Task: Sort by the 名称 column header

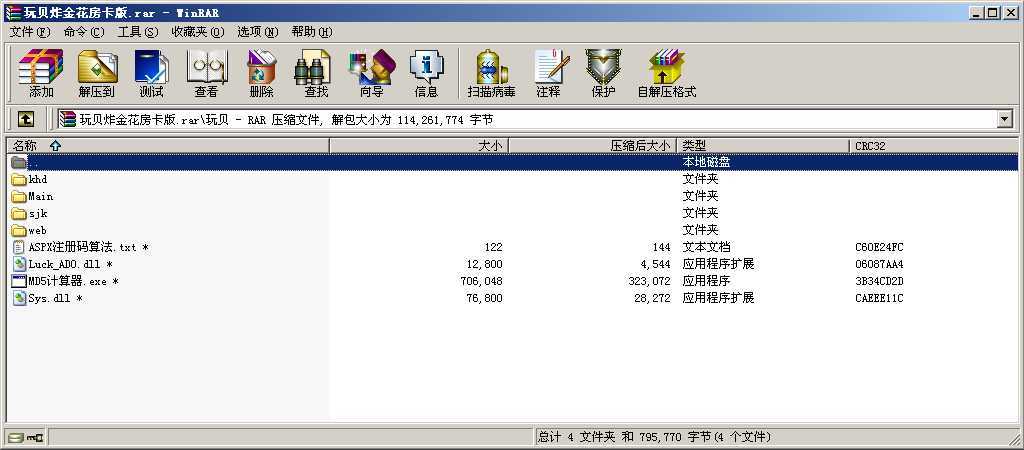Action: pyautogui.click(x=168, y=146)
